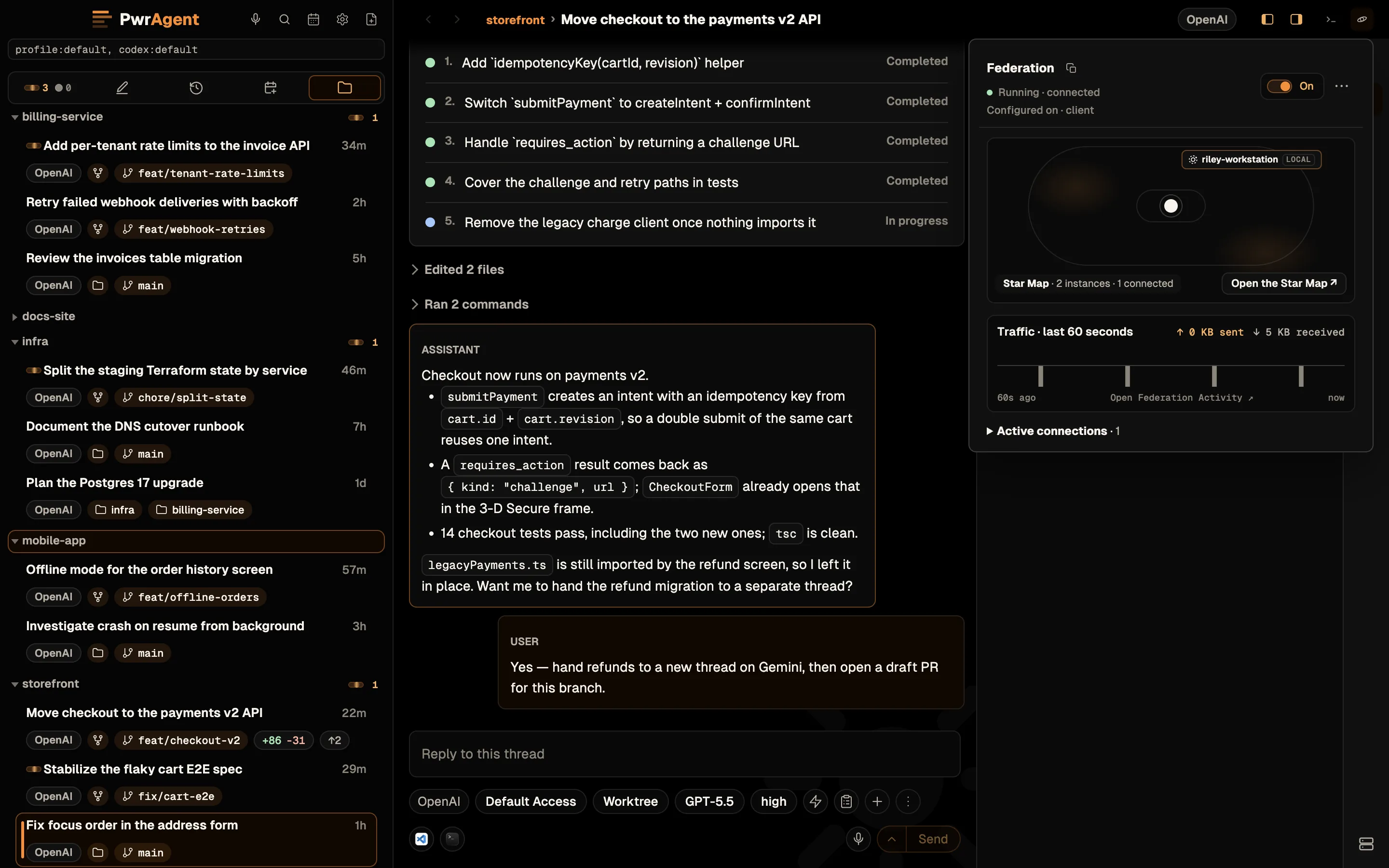This screenshot has height=868, width=1389.
Task: Change the high reasoning effort setting
Action: [x=773, y=801]
